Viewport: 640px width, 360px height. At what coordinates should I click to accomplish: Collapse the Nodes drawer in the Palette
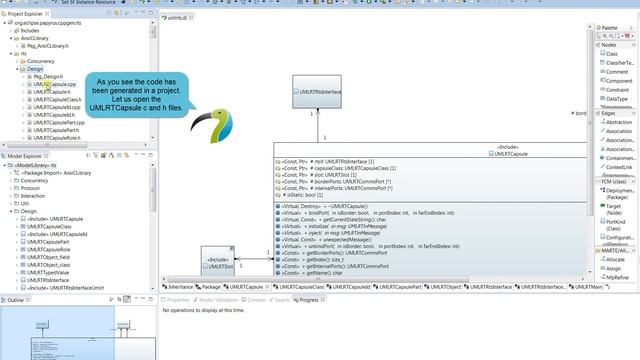click(615, 45)
